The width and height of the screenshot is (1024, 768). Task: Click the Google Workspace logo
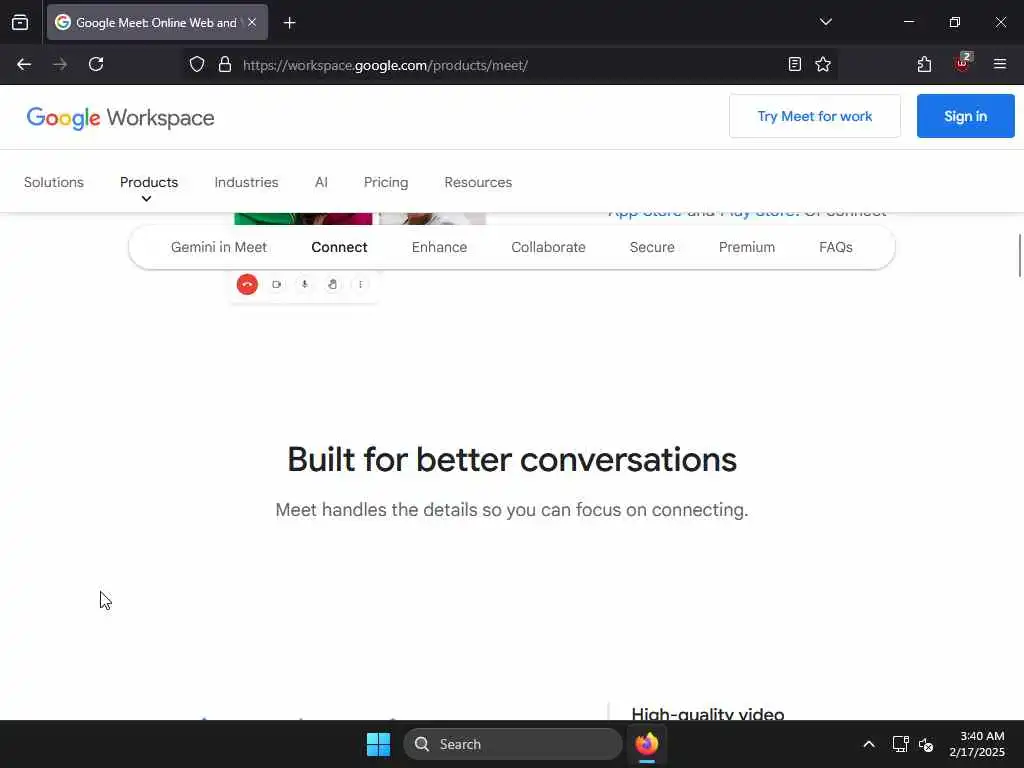coord(120,118)
